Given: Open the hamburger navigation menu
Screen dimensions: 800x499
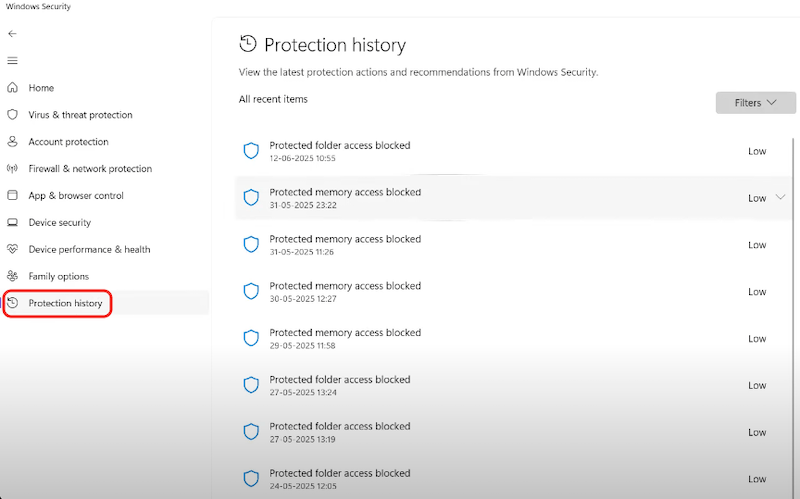Looking at the screenshot, I should pyautogui.click(x=12, y=60).
